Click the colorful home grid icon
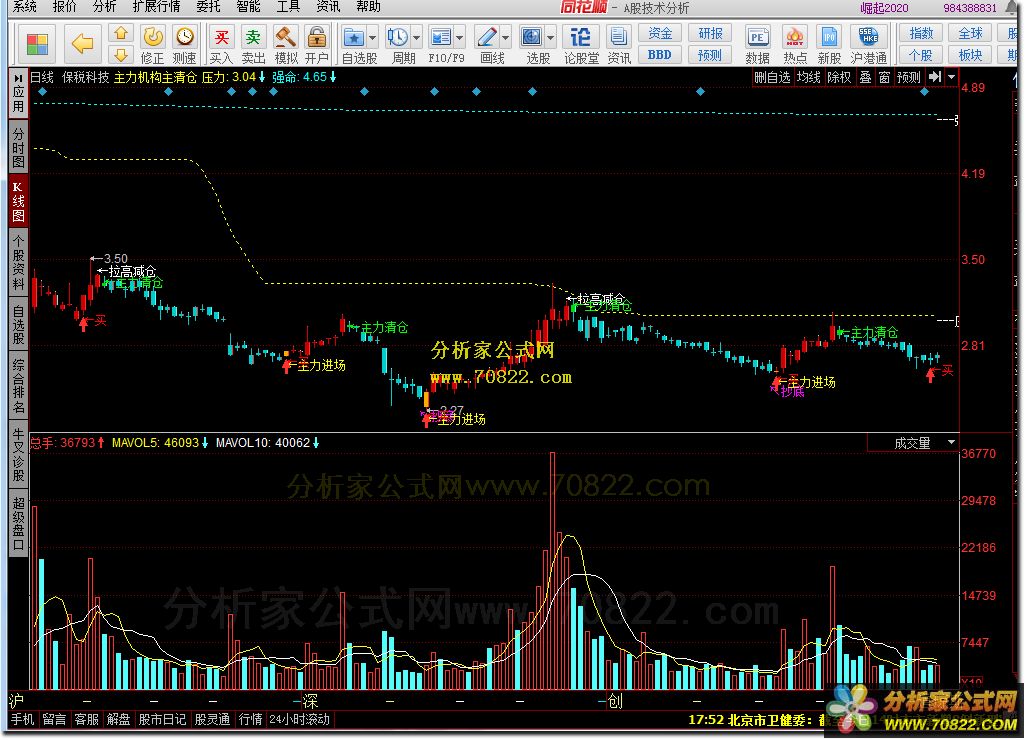Viewport: 1026px width, 740px height. (37, 44)
